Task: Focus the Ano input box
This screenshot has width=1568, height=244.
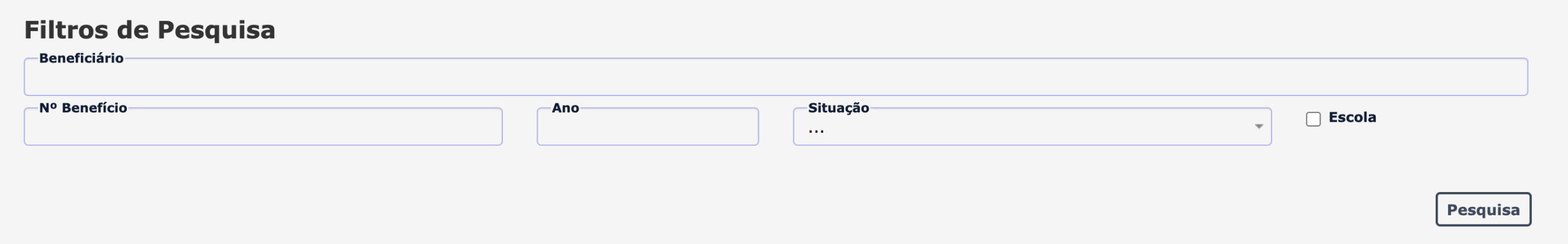Action: [647, 127]
